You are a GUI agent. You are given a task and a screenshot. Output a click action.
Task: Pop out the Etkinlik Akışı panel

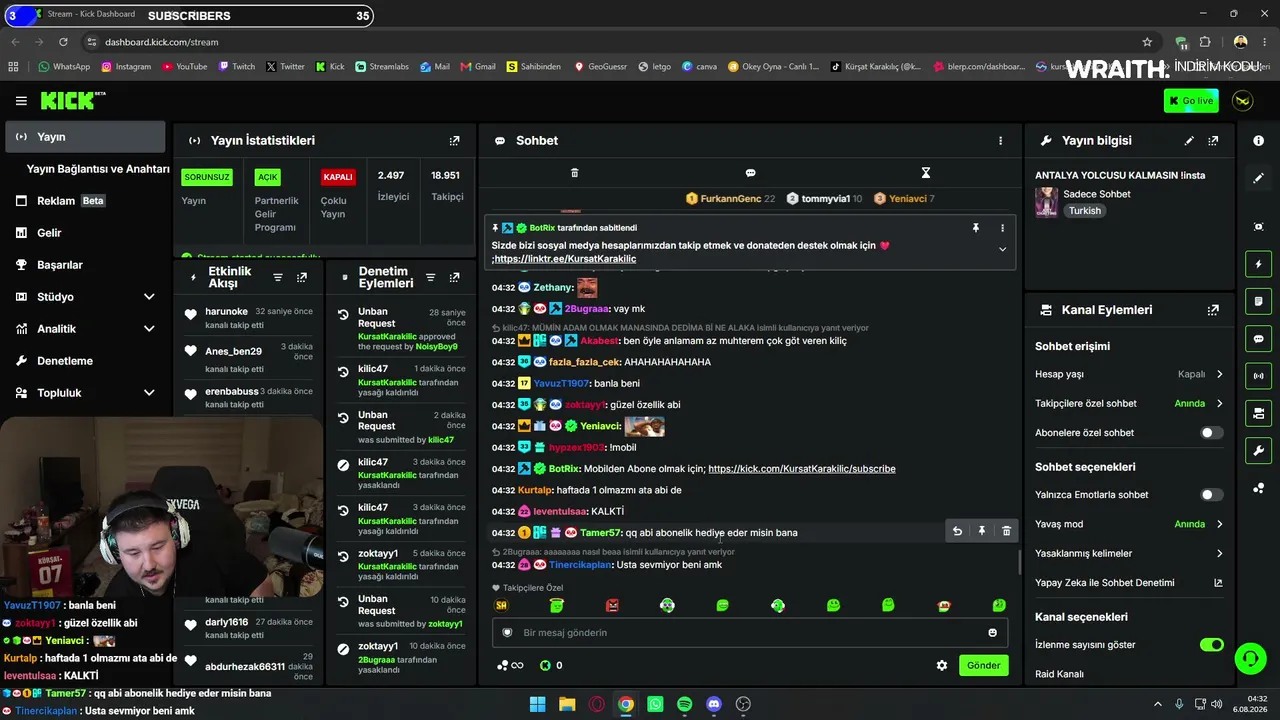(302, 277)
